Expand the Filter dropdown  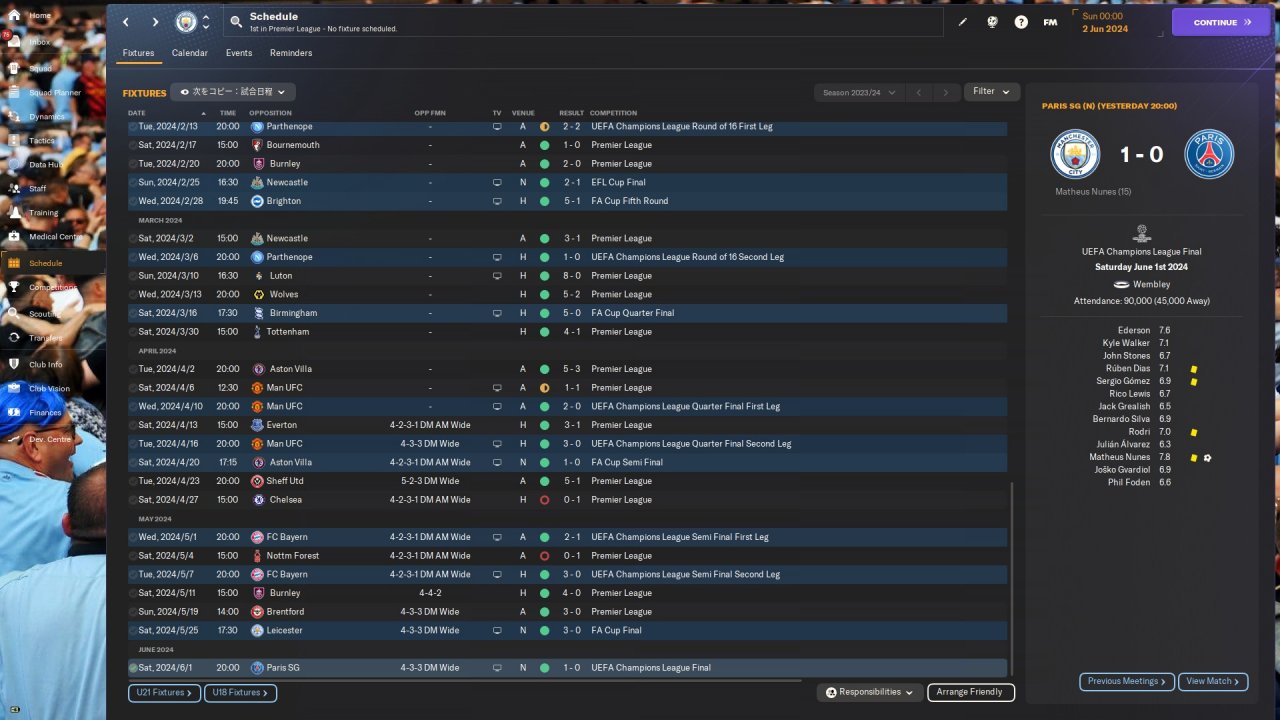[x=991, y=92]
